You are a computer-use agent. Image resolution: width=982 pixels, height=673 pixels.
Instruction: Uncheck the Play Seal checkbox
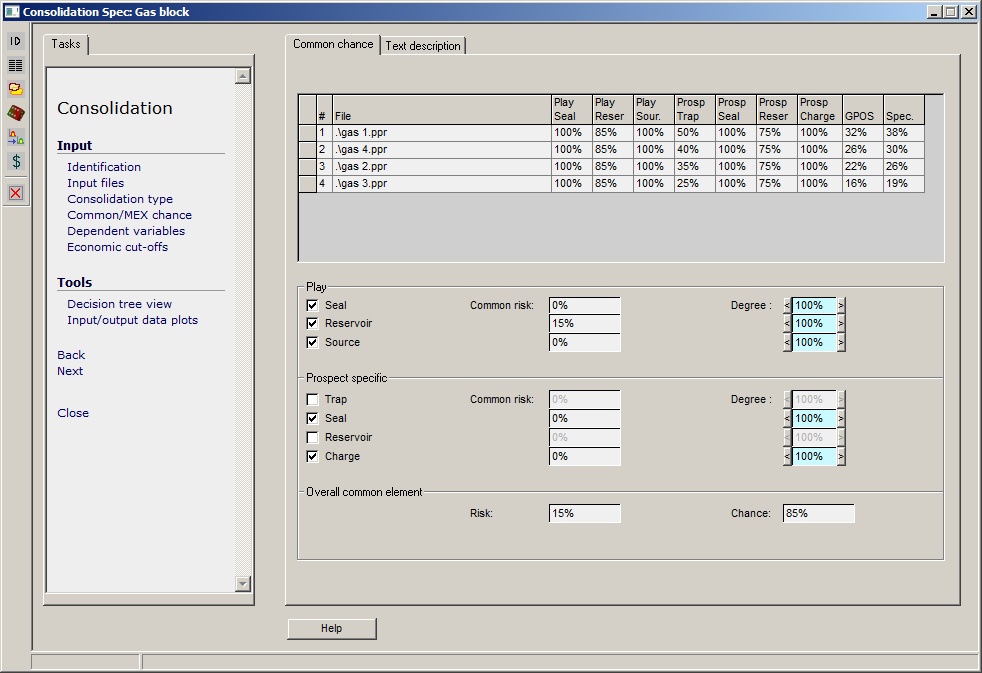313,305
